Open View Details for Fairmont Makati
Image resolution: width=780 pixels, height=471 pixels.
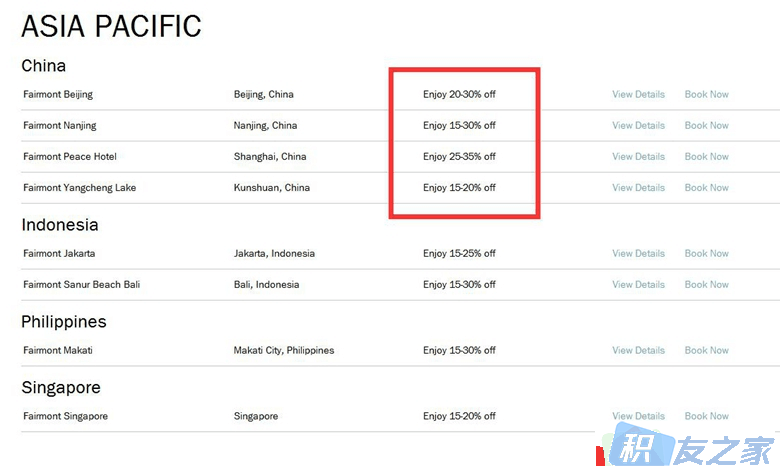(638, 350)
